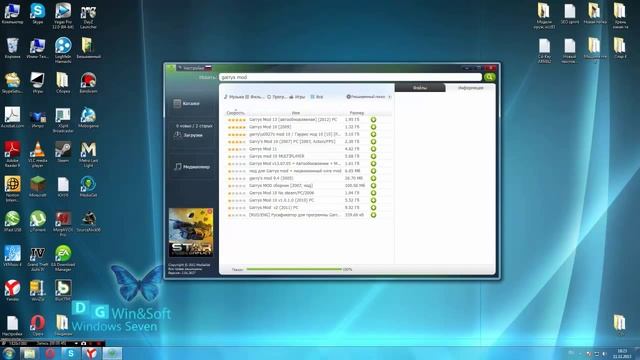
Task: Sort results by Размер column
Action: [x=357, y=113]
